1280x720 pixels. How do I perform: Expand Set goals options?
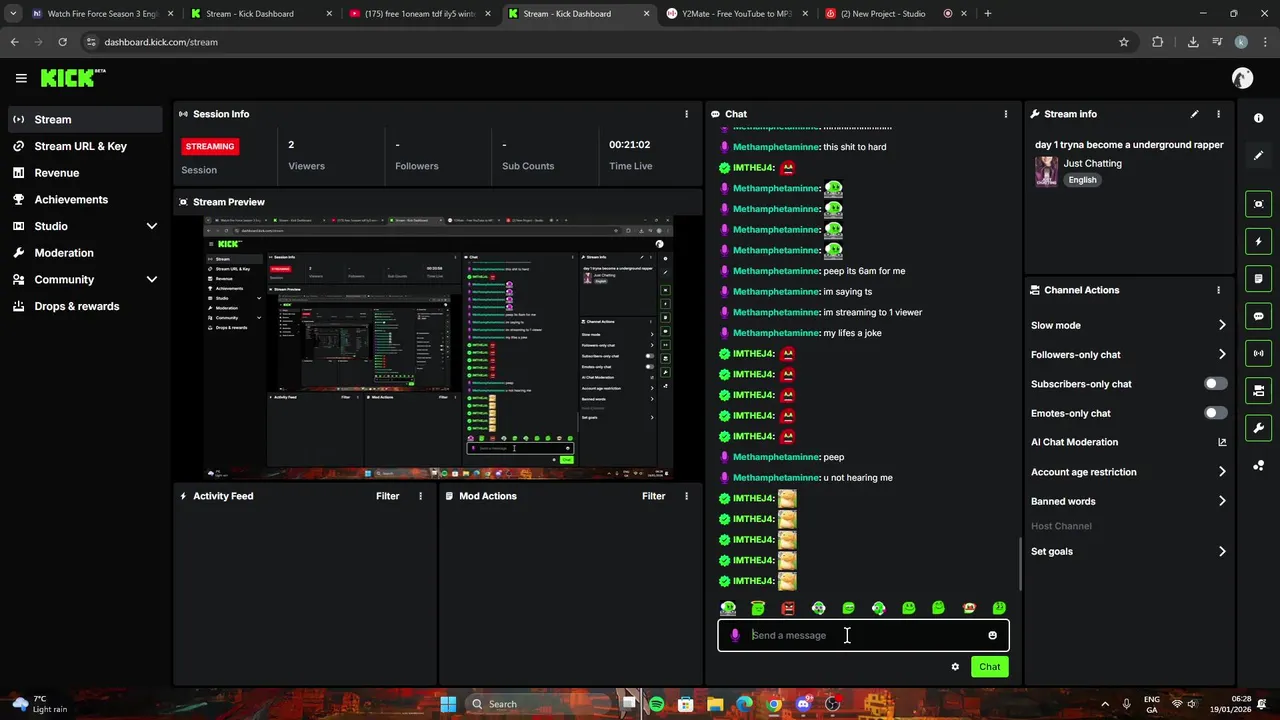[1222, 551]
